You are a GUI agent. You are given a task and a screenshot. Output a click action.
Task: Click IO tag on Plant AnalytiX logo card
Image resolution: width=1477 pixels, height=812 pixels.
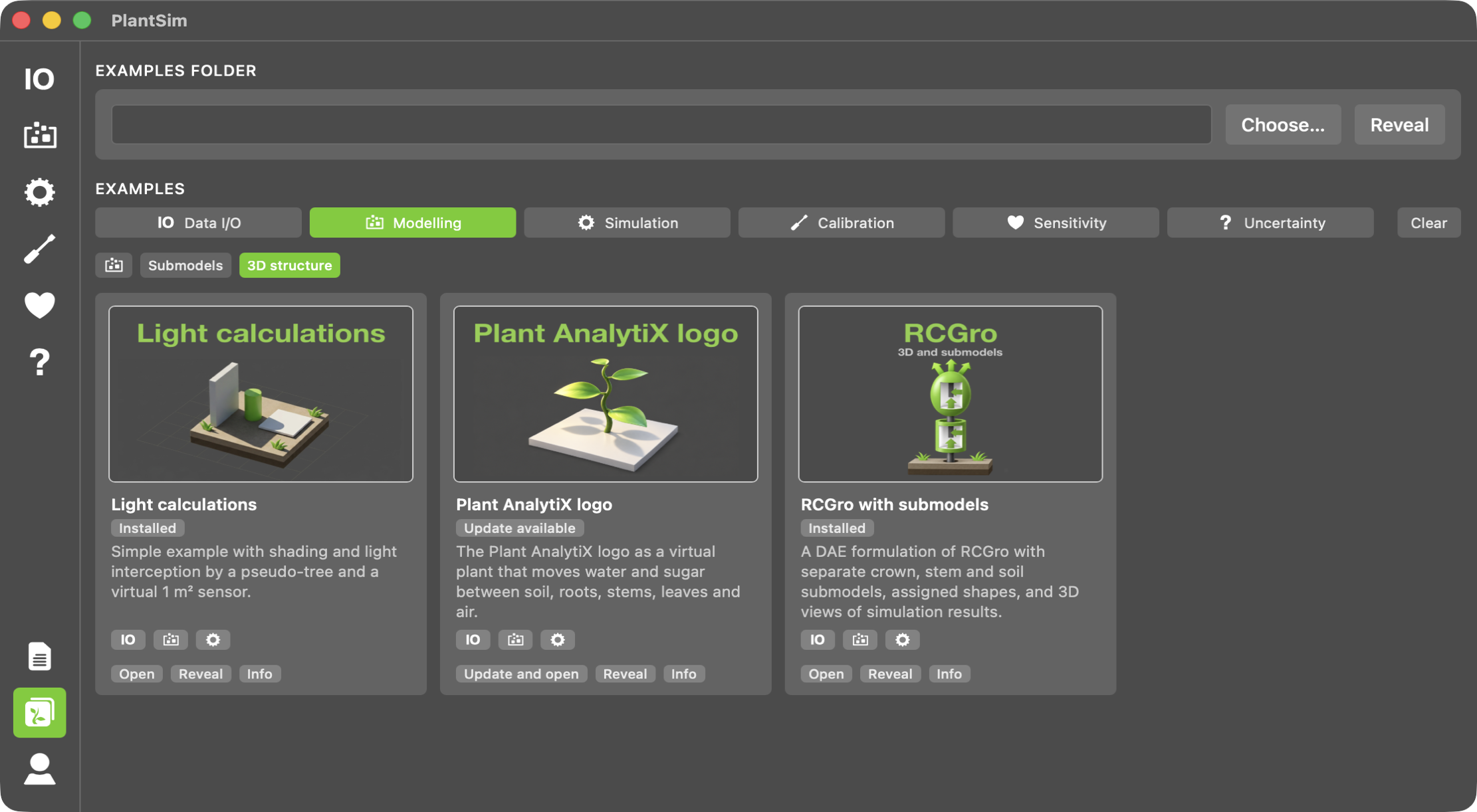(x=473, y=639)
